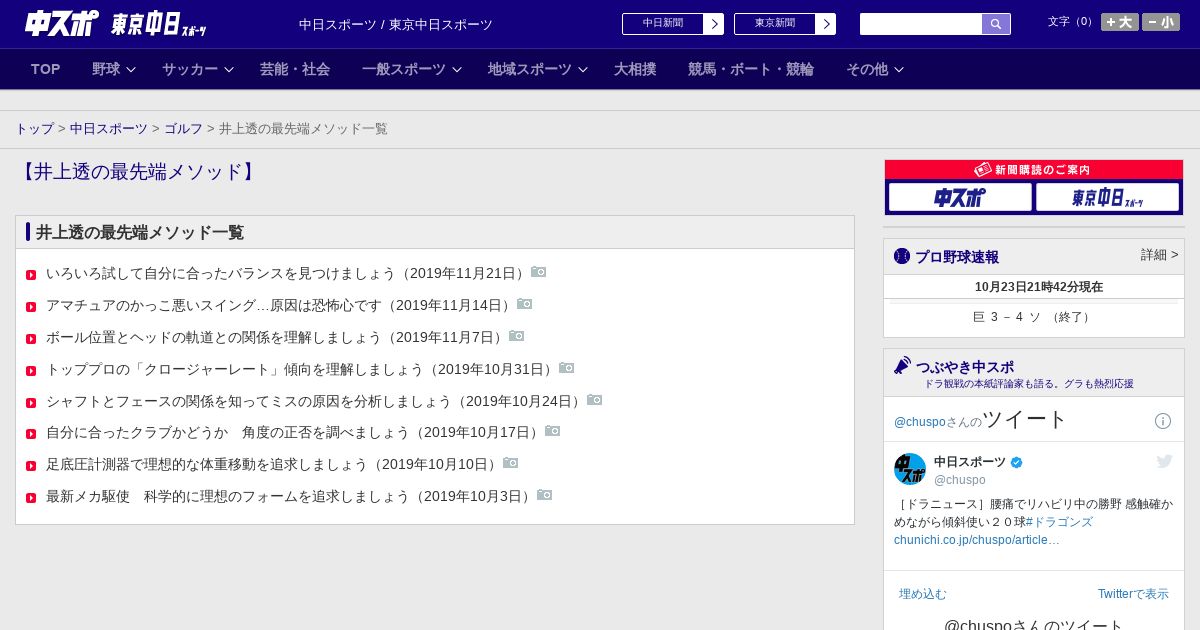1200x630 pixels.
Task: Click Twitterで表示 link
Action: (x=1133, y=594)
